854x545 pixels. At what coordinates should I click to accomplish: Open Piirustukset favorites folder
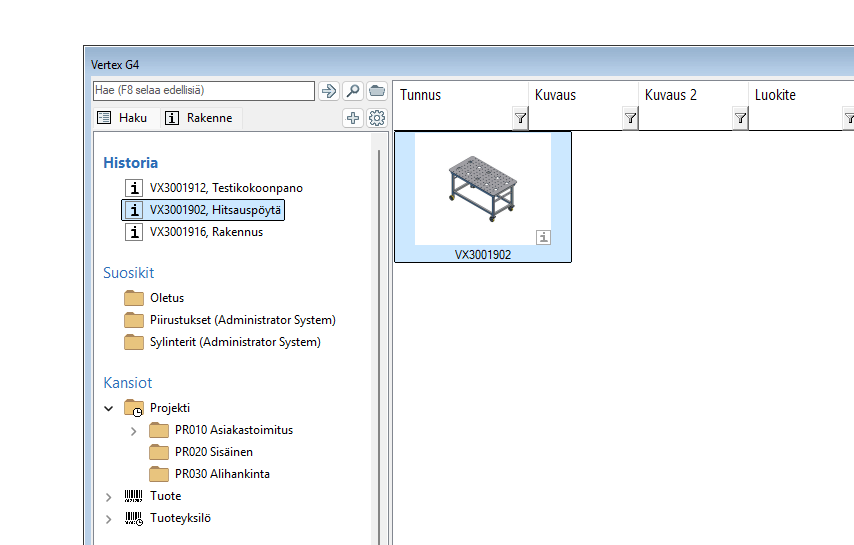click(242, 320)
